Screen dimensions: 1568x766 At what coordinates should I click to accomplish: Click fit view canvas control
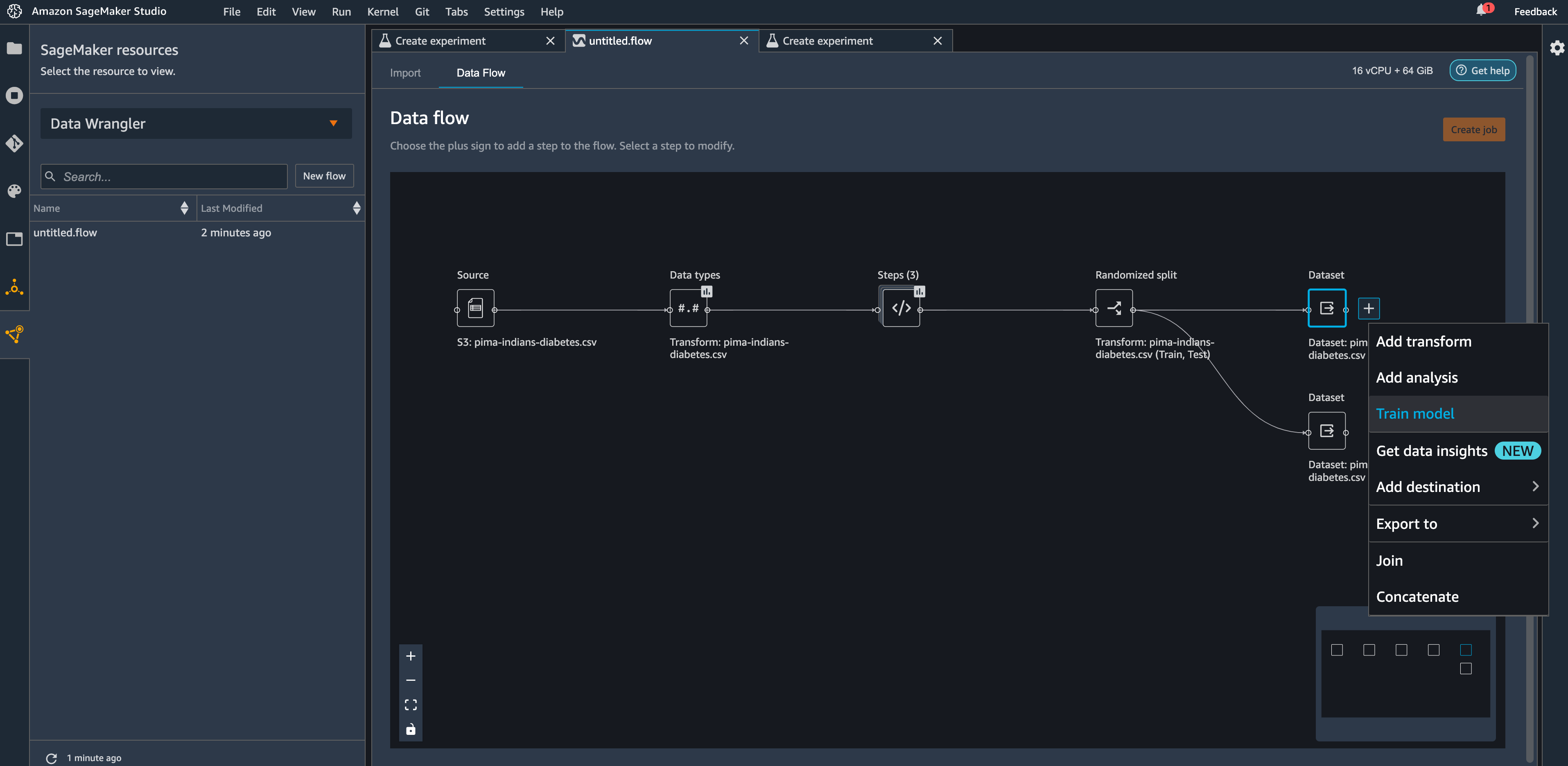pos(411,705)
